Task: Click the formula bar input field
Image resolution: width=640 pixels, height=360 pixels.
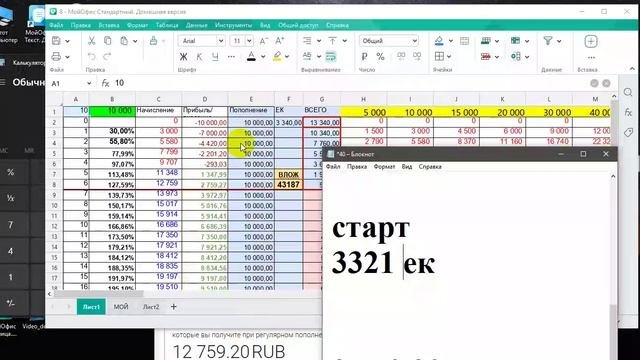Action: pyautogui.click(x=351, y=83)
